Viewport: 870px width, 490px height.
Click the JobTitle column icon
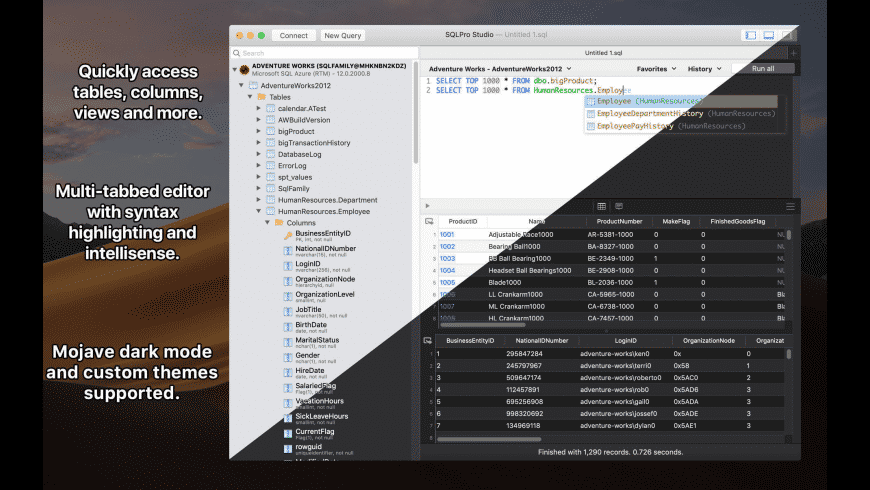[288, 312]
